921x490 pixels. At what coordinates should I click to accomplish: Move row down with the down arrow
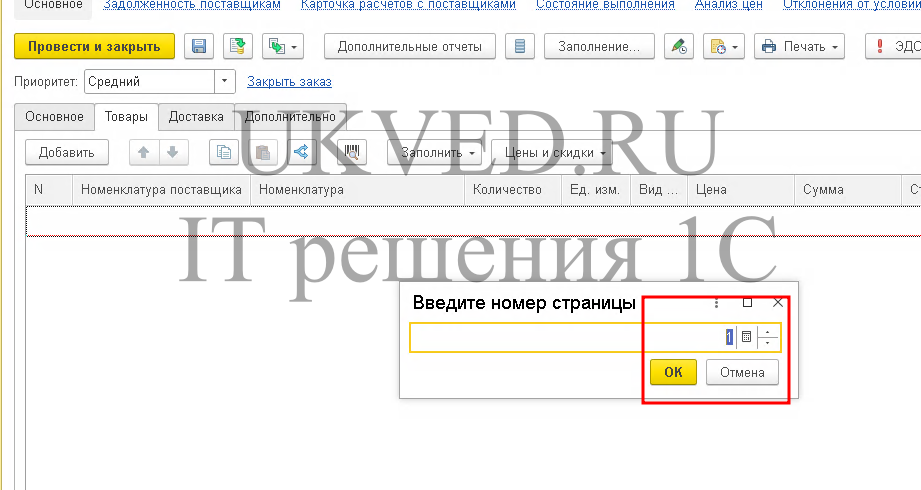click(x=173, y=153)
